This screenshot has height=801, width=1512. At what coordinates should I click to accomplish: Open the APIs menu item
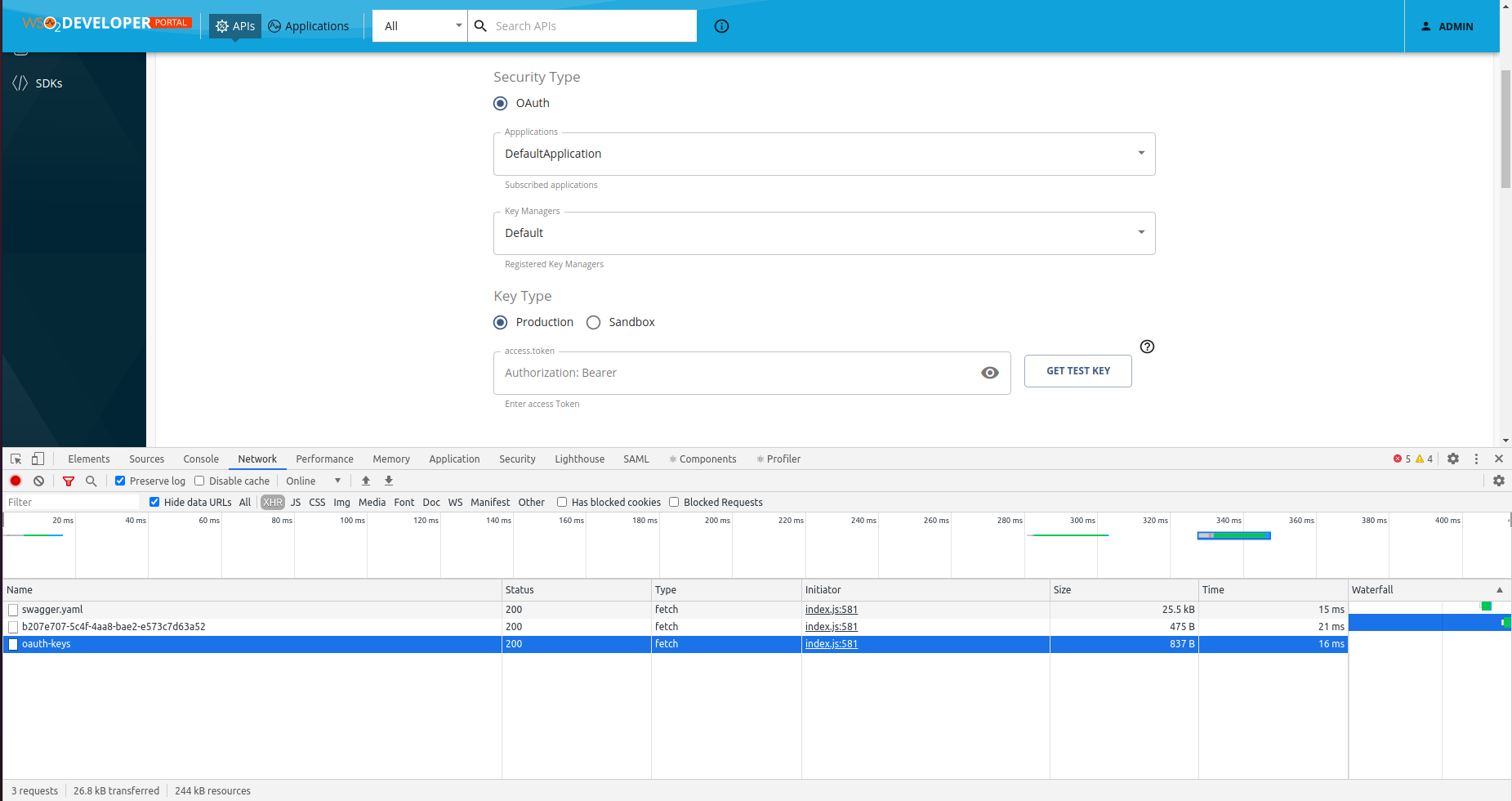tap(235, 26)
